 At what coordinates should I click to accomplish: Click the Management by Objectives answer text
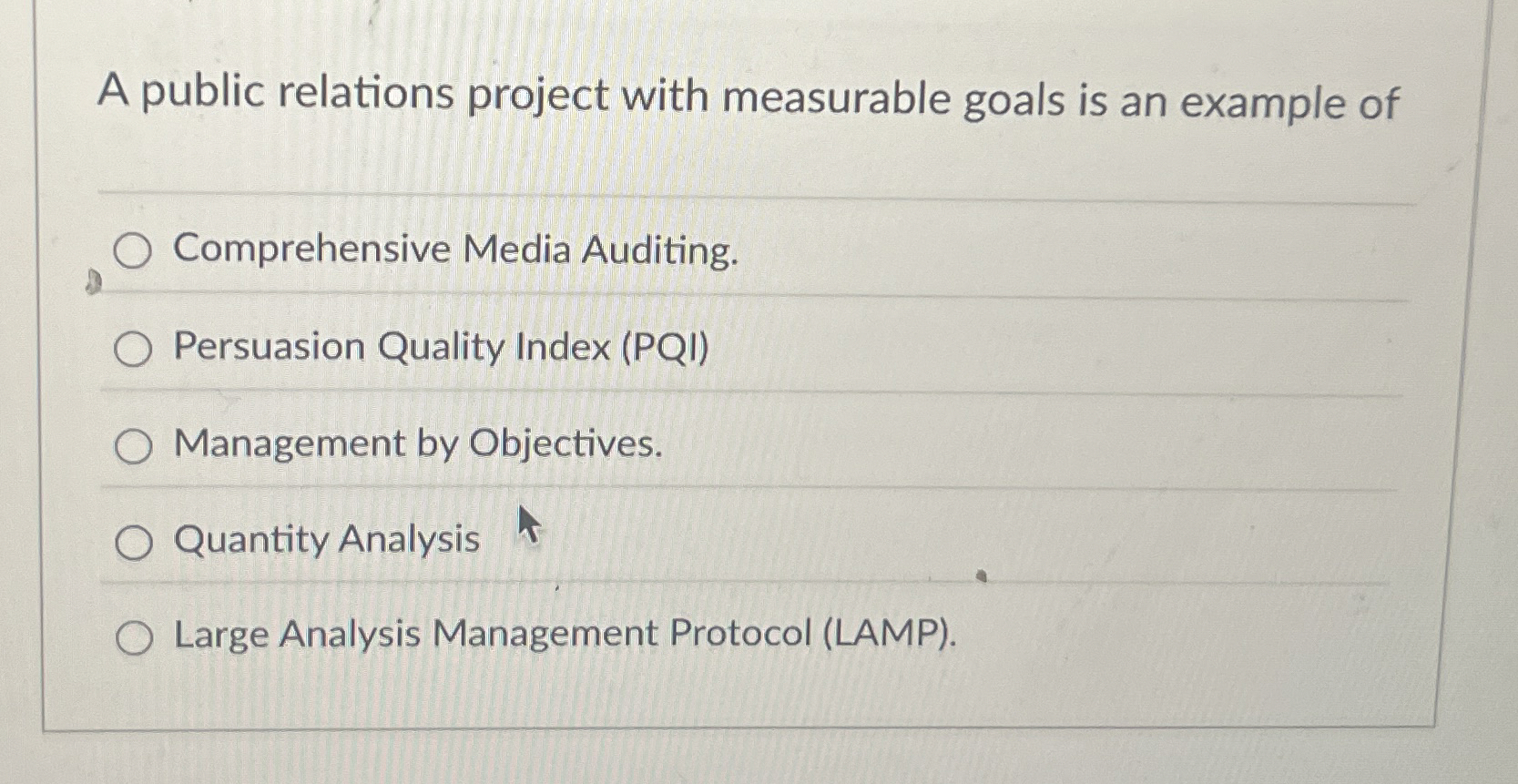(x=418, y=445)
